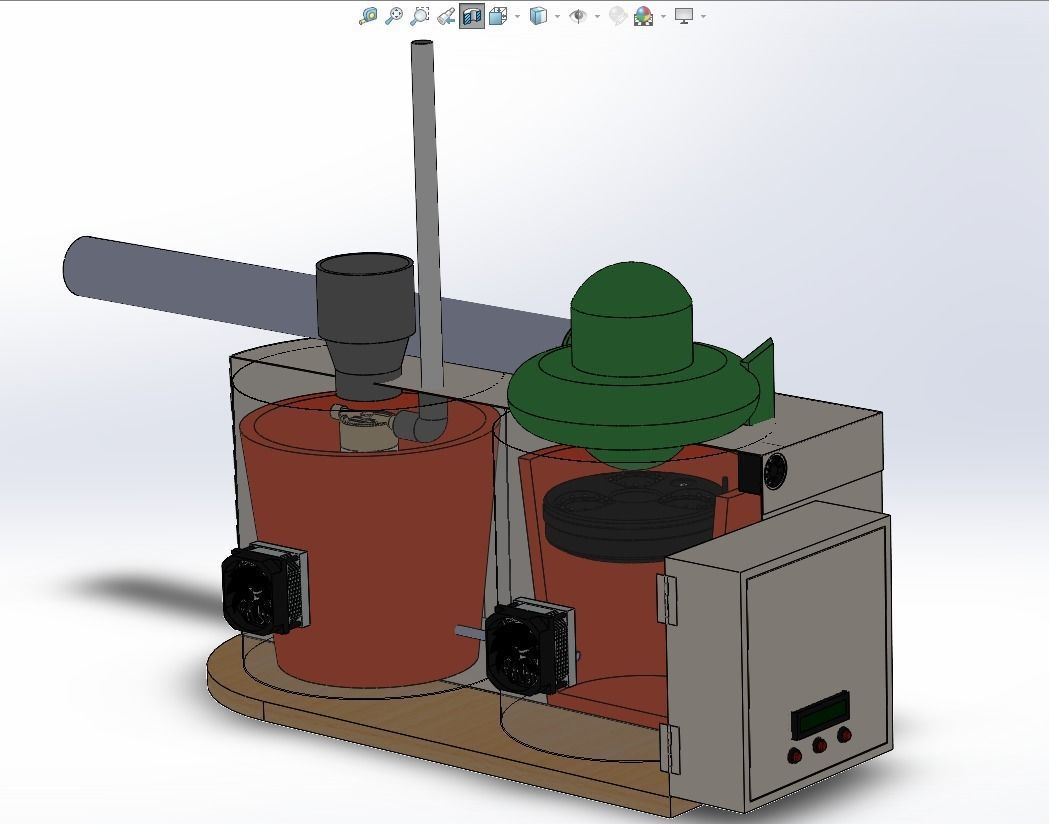The height and width of the screenshot is (824, 1049).
Task: Click the Zoom to Fit magnifier icon
Action: coord(394,15)
